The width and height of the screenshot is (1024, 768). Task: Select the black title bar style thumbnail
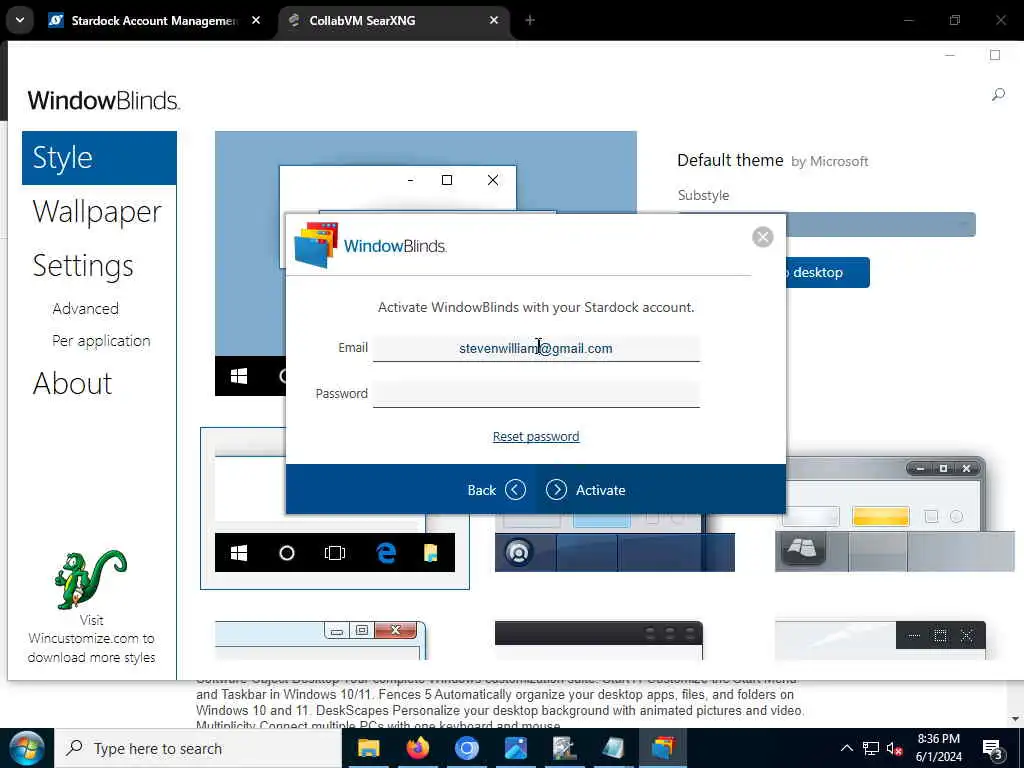click(599, 641)
